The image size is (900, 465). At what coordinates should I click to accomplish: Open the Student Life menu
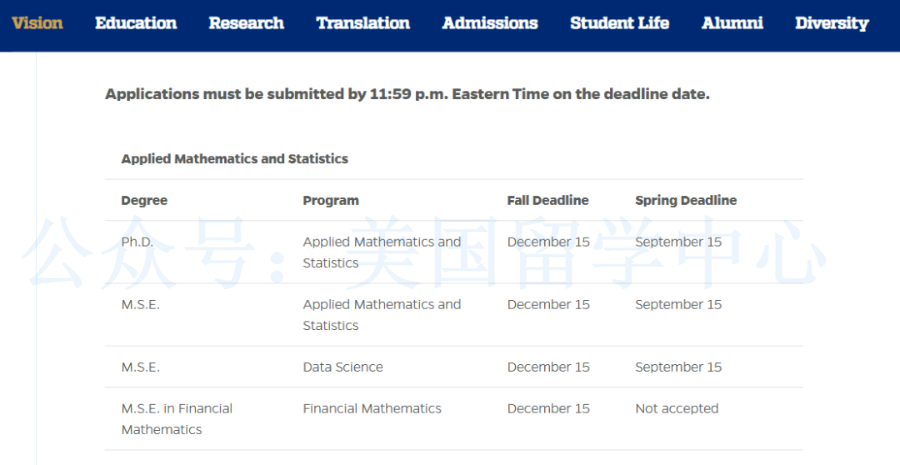click(620, 23)
